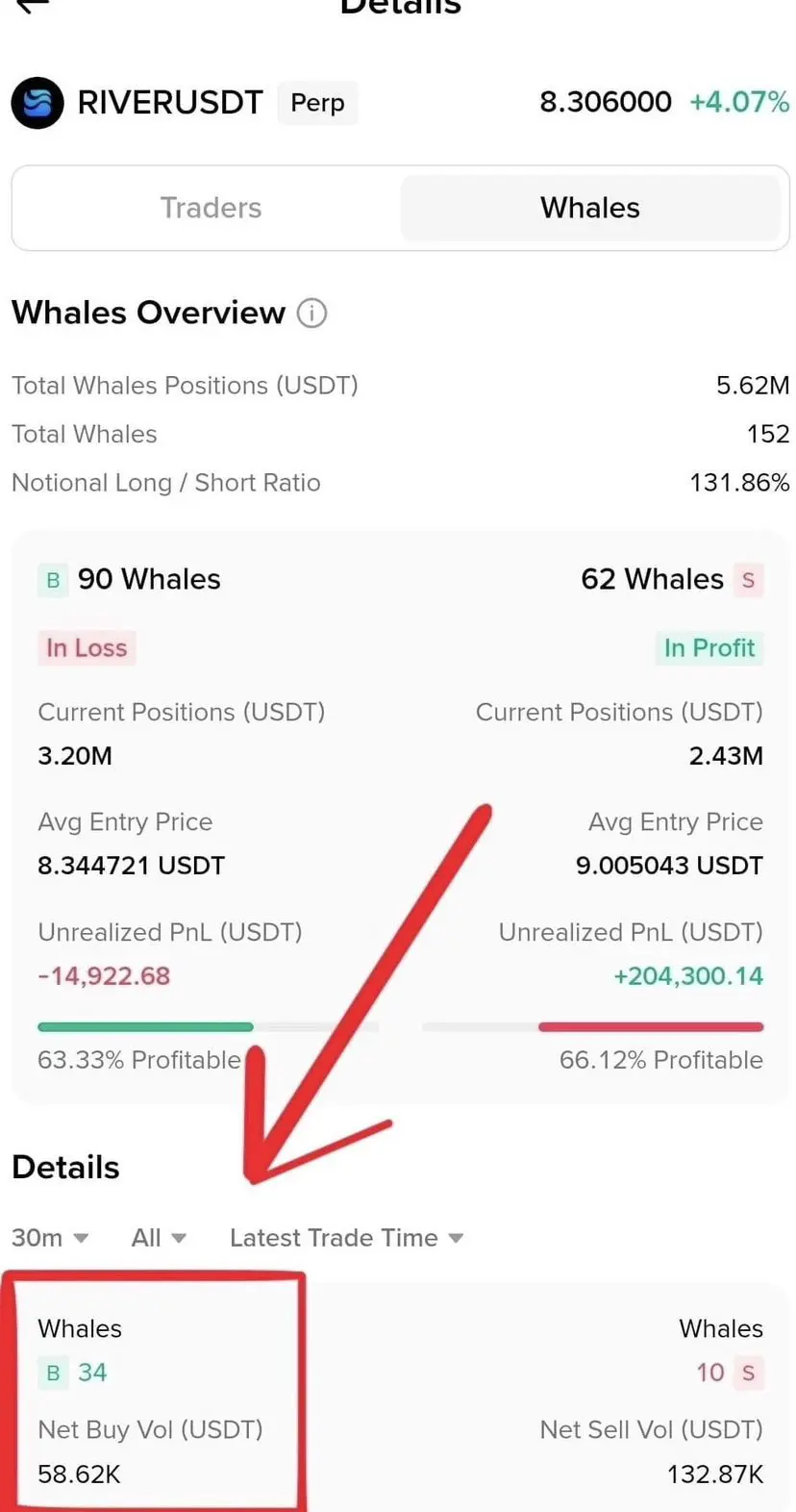The width and height of the screenshot is (796, 1512).
Task: Tap the red S badge beside 62 Whales
Action: pos(748,580)
